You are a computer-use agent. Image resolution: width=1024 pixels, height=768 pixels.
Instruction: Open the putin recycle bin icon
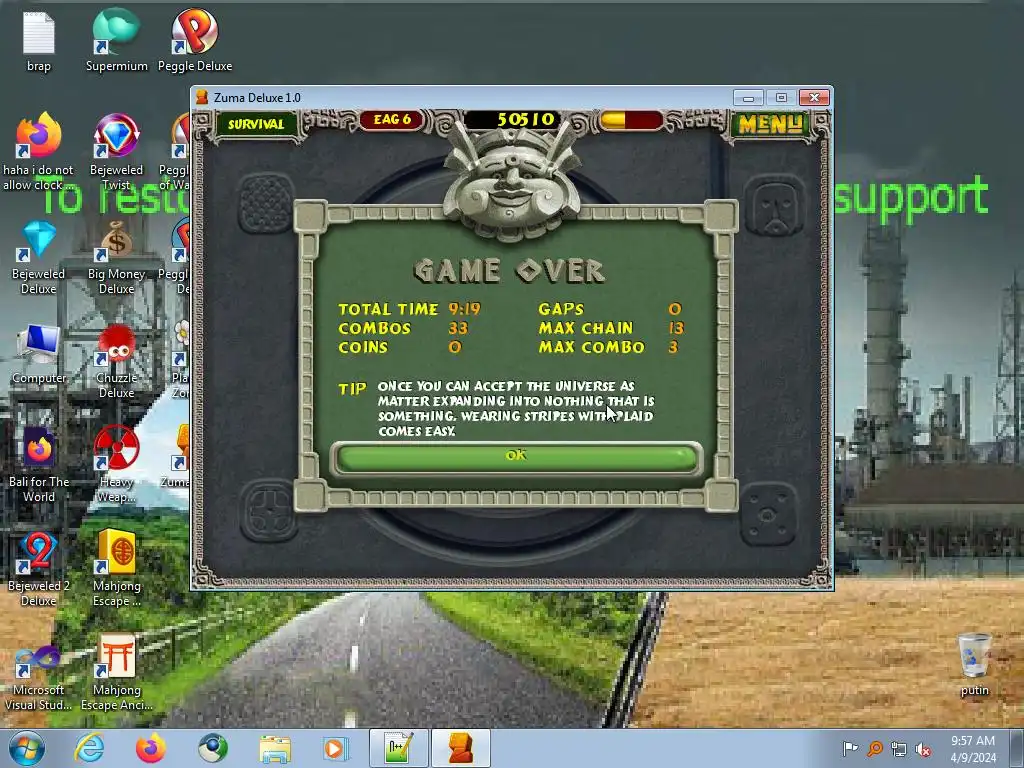974,664
